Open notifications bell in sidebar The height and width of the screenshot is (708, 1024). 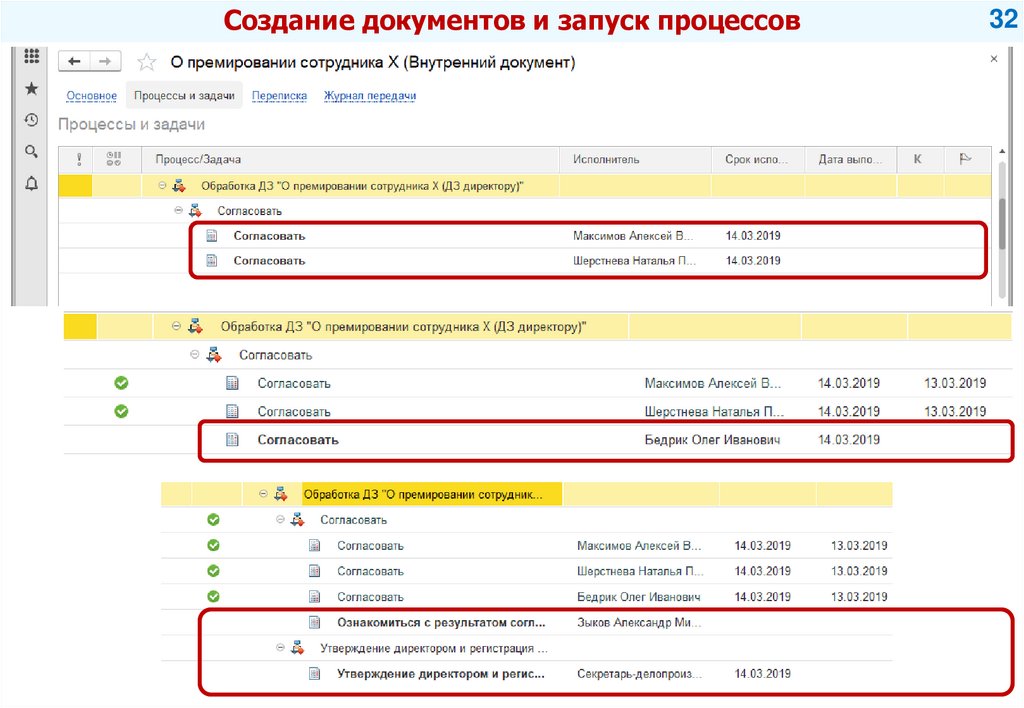click(x=31, y=184)
